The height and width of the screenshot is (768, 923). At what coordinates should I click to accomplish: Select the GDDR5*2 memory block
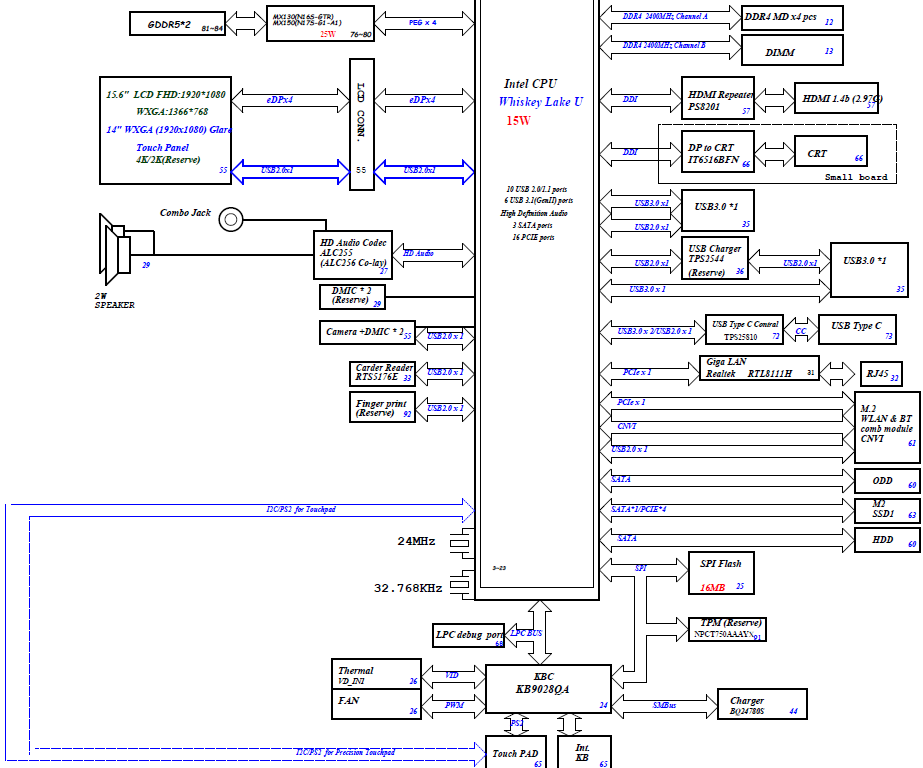177,24
